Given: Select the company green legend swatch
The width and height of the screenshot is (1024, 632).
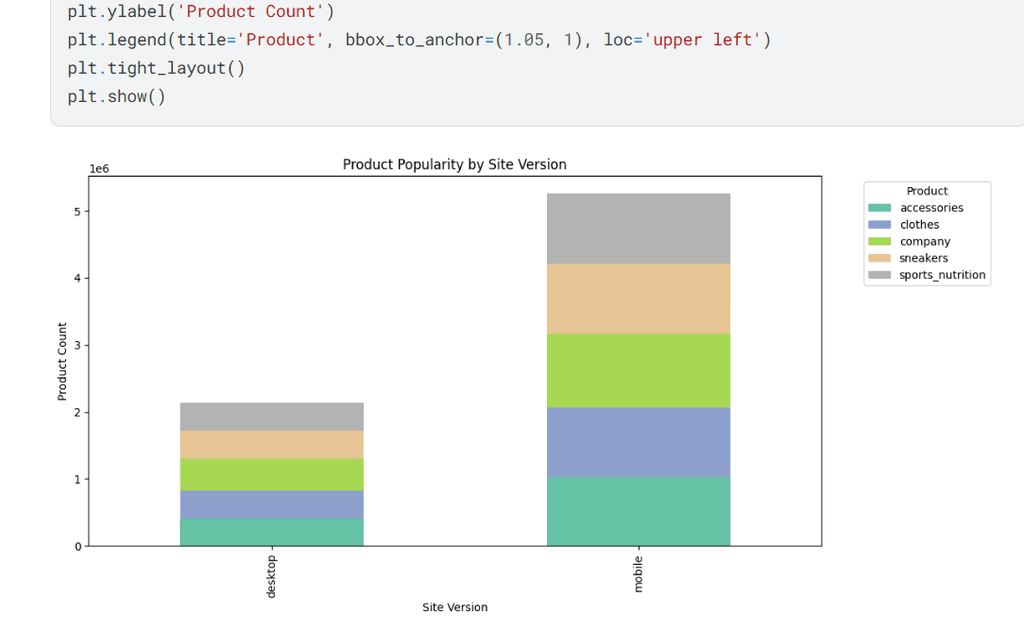Looking at the screenshot, I should (x=881, y=242).
